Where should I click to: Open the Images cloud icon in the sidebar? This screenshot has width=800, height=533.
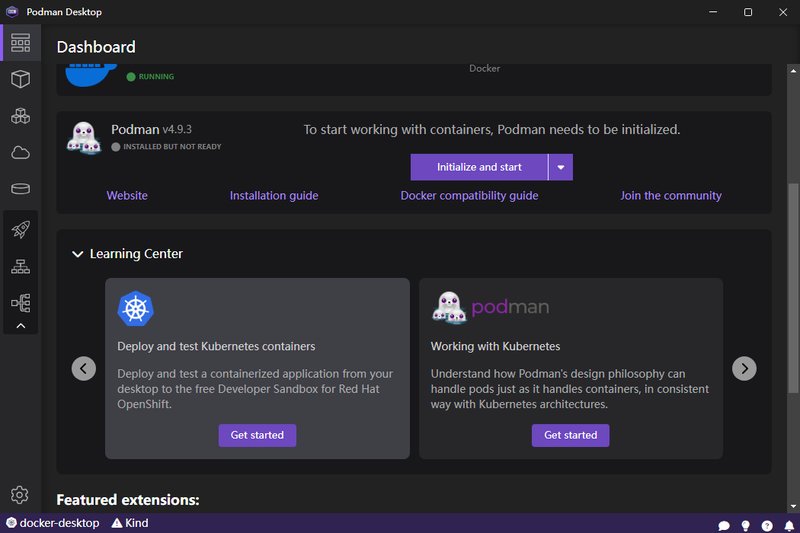[20, 152]
